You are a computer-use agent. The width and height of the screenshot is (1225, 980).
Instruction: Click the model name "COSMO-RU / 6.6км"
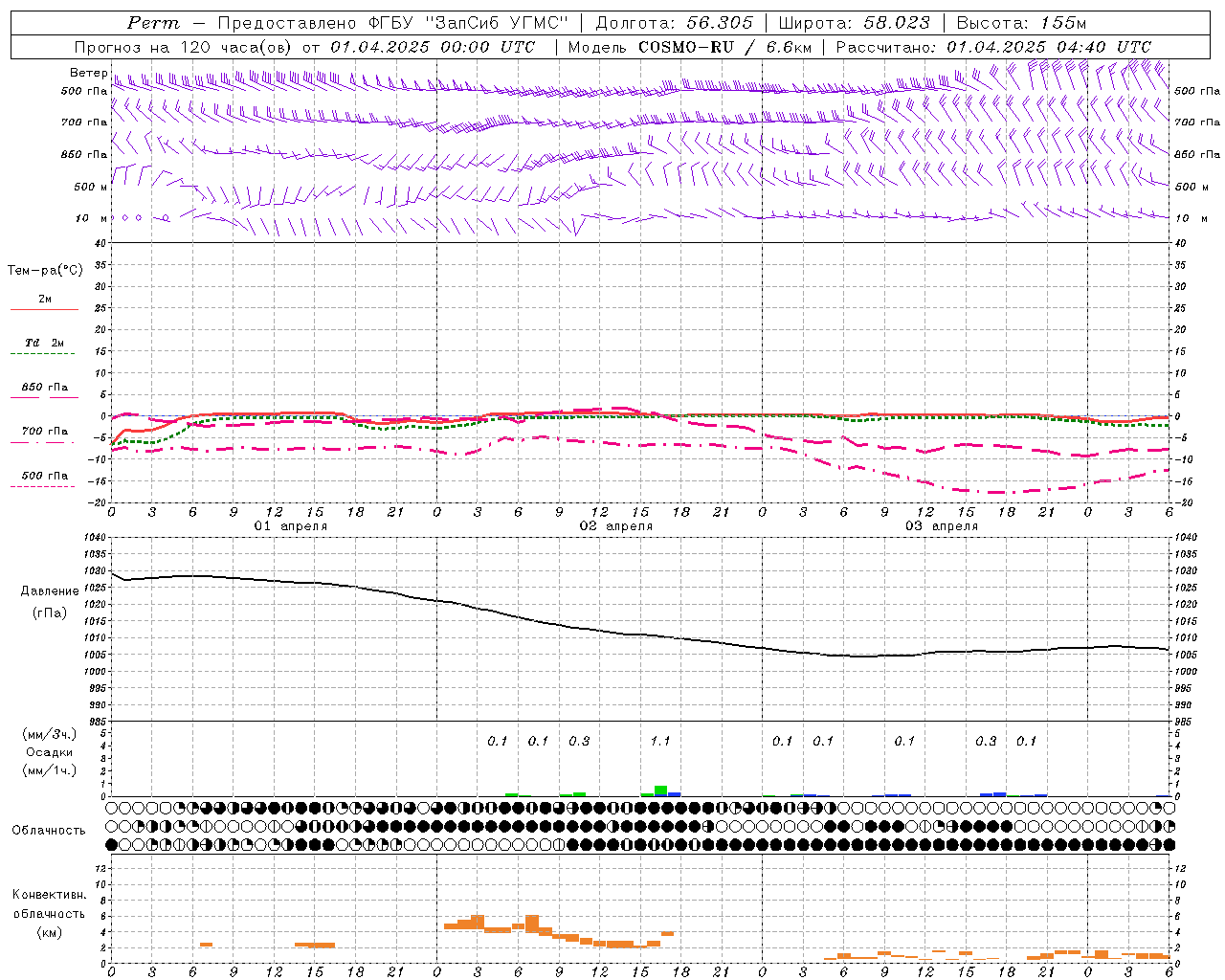724,47
